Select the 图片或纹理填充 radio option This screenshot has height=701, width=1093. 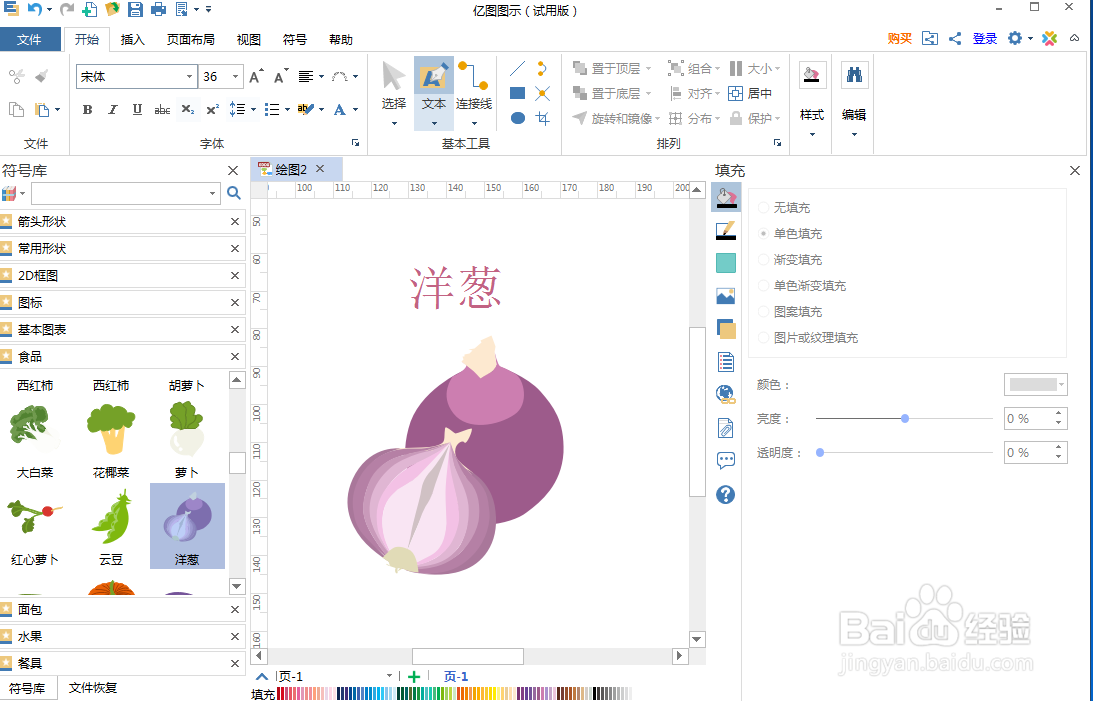tap(764, 338)
